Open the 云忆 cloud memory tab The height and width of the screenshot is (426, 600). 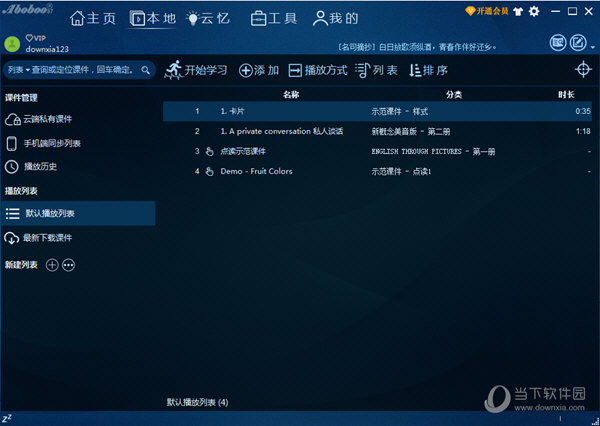[x=208, y=18]
